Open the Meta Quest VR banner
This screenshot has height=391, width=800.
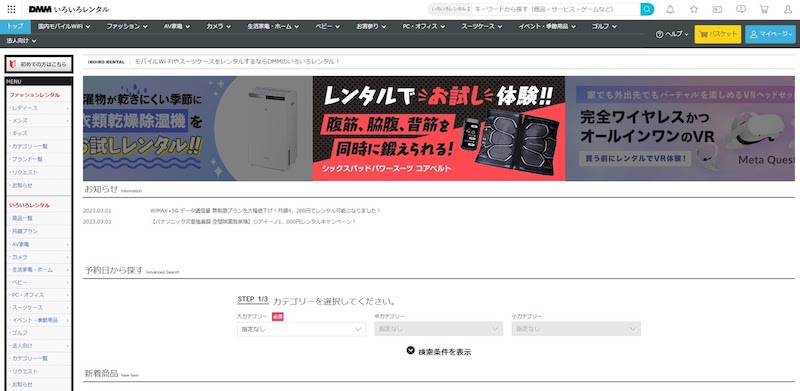(680, 129)
